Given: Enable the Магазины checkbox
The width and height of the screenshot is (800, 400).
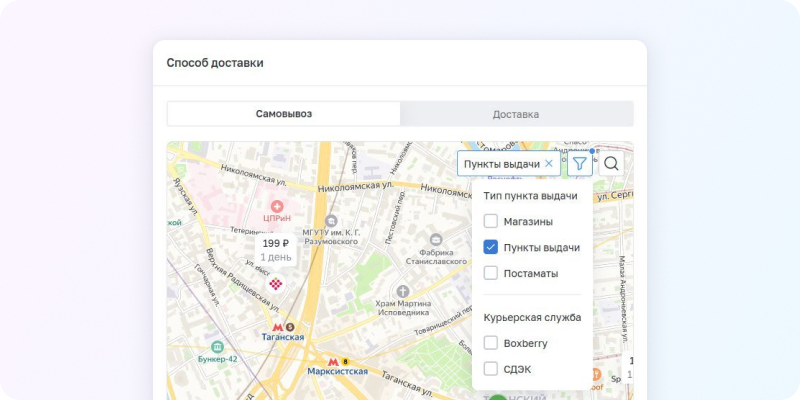Looking at the screenshot, I should click(490, 221).
